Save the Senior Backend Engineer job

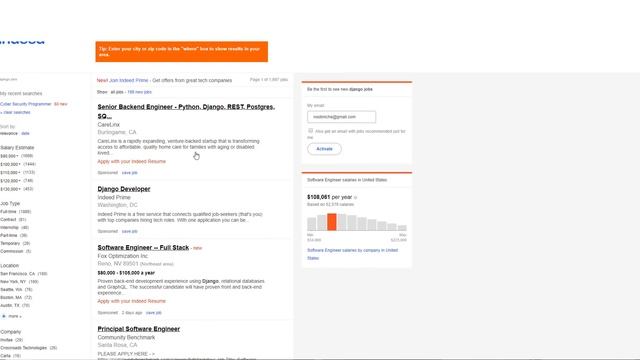(x=129, y=173)
